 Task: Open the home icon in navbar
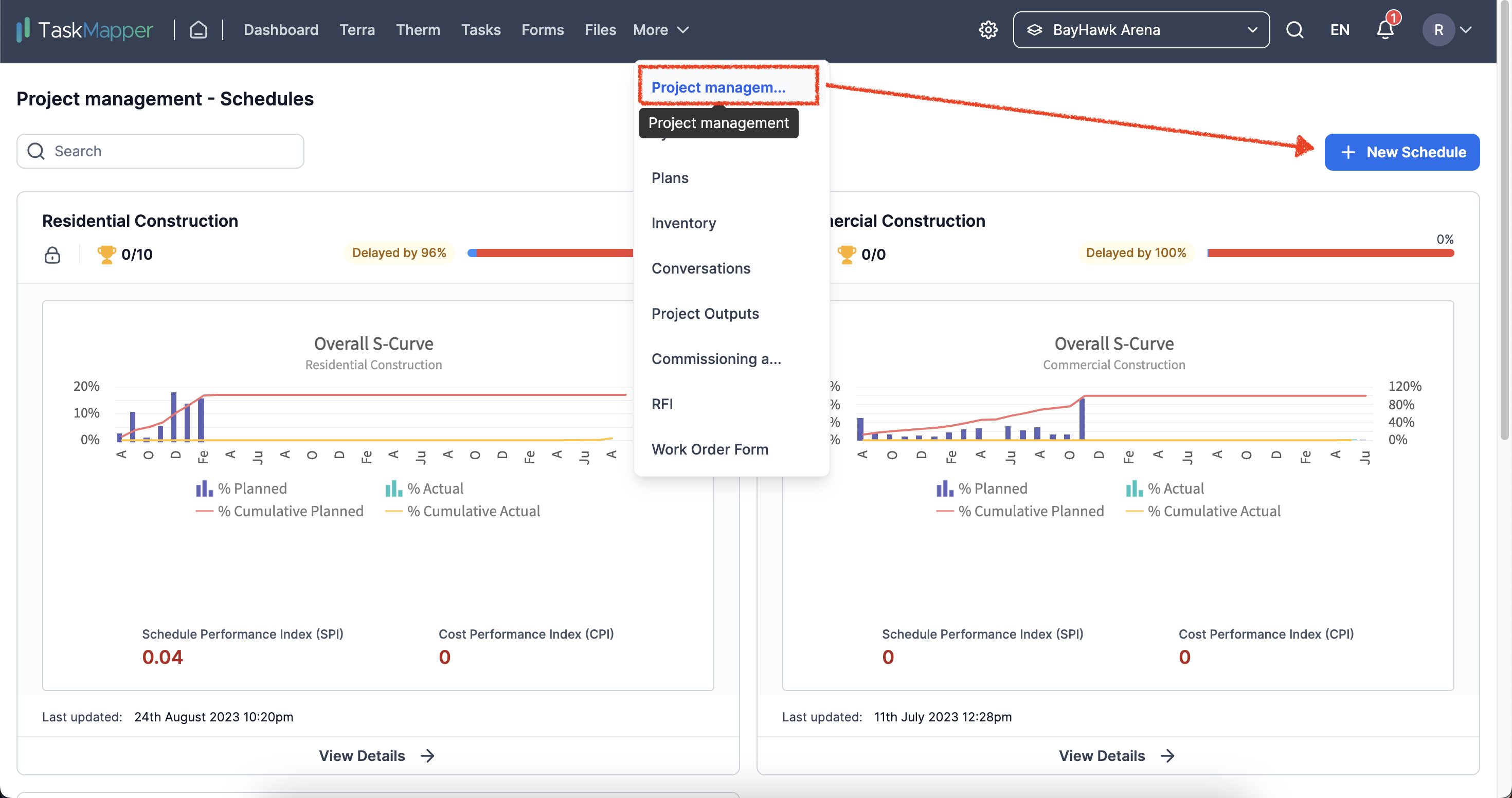point(199,29)
